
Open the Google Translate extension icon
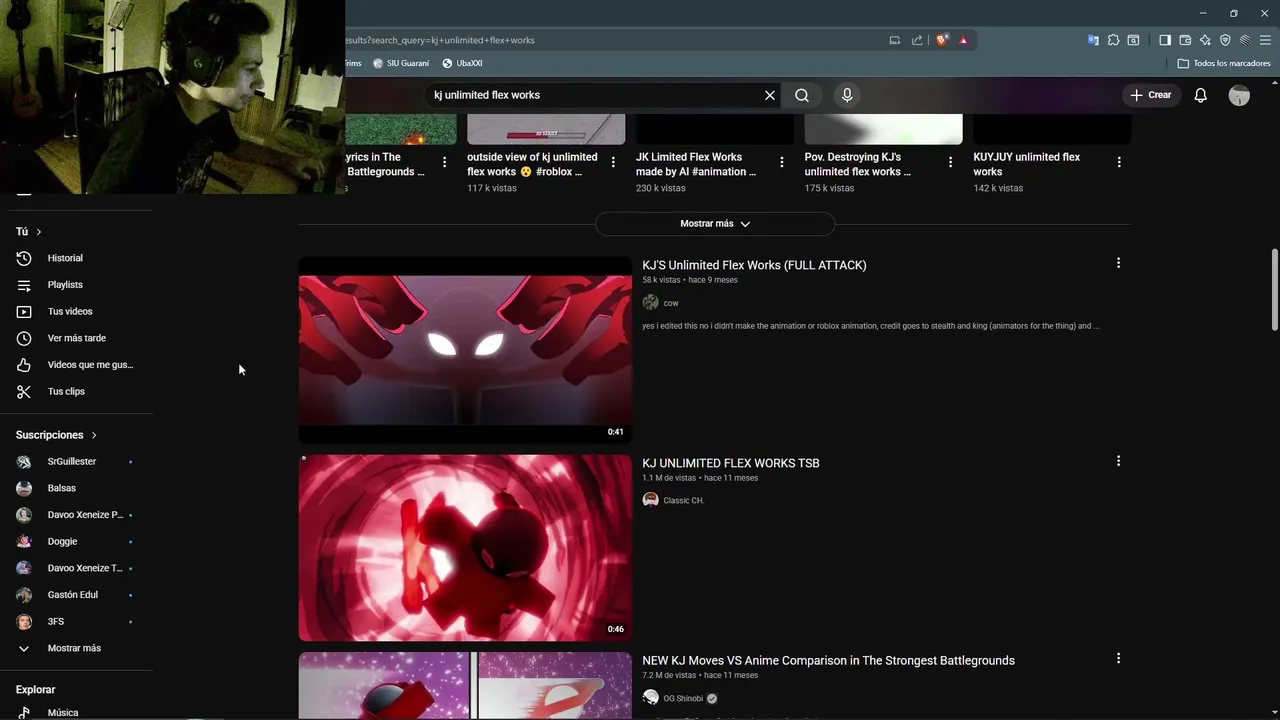1093,40
